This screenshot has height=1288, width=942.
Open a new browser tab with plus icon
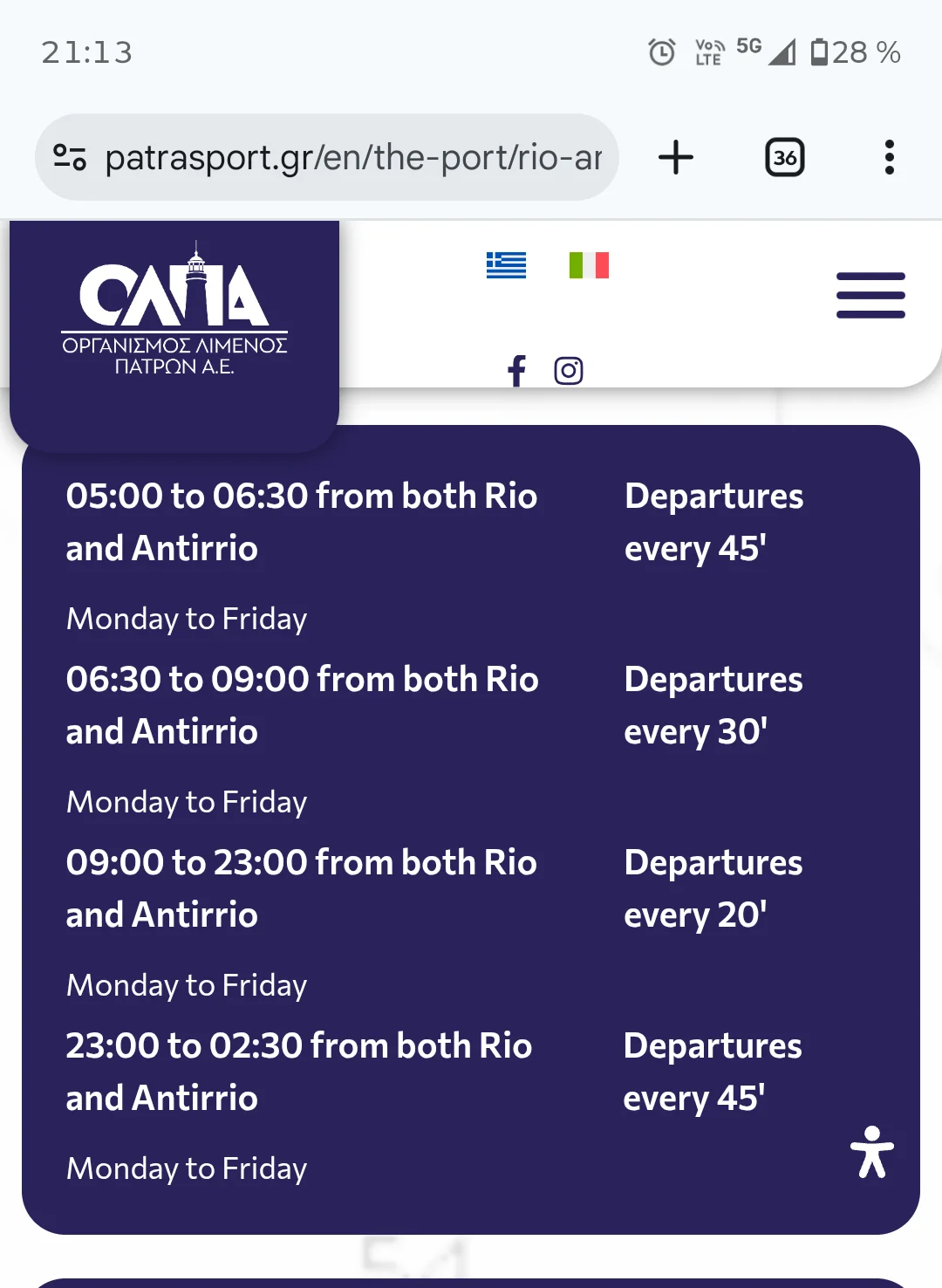pos(675,158)
